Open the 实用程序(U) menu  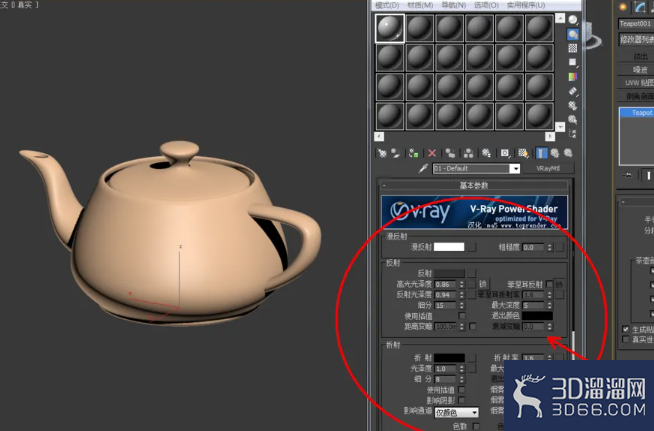(526, 5)
